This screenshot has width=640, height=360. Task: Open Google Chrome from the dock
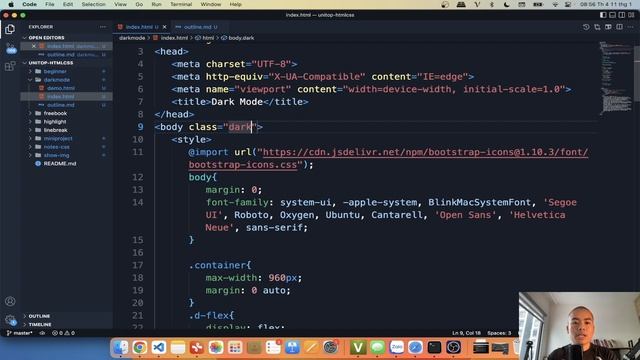coord(140,347)
